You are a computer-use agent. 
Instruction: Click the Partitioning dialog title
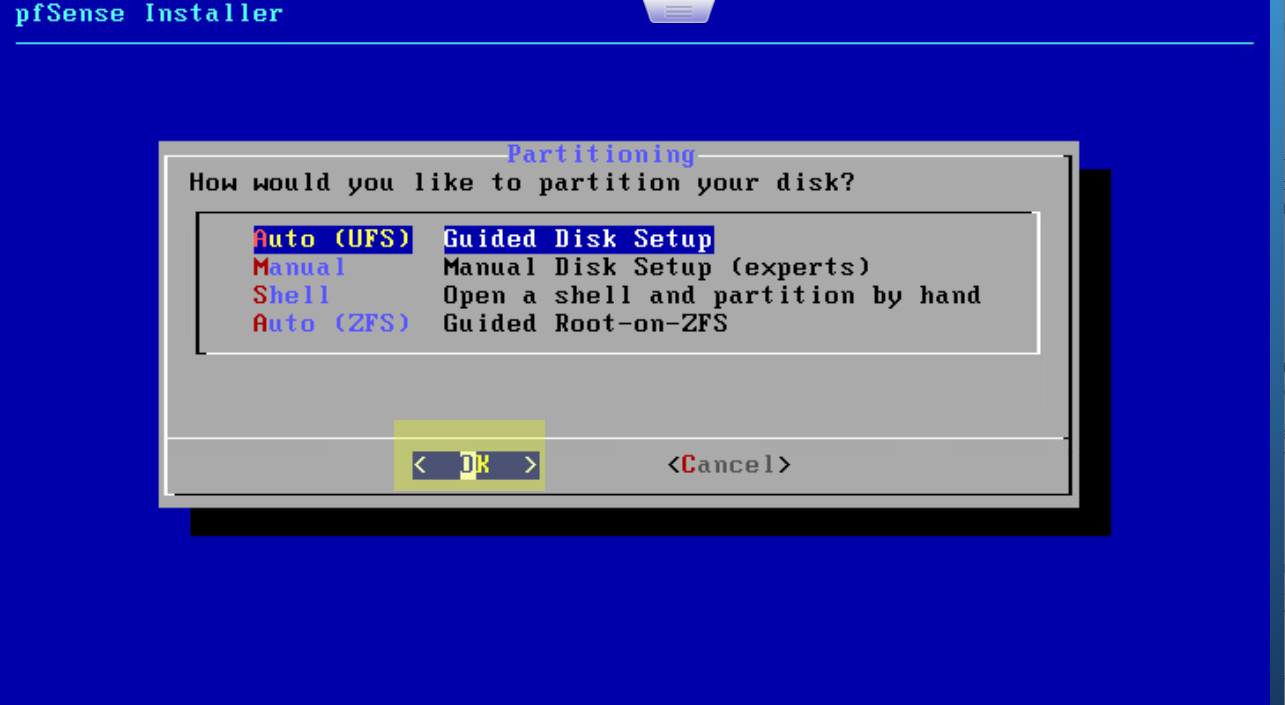[601, 154]
